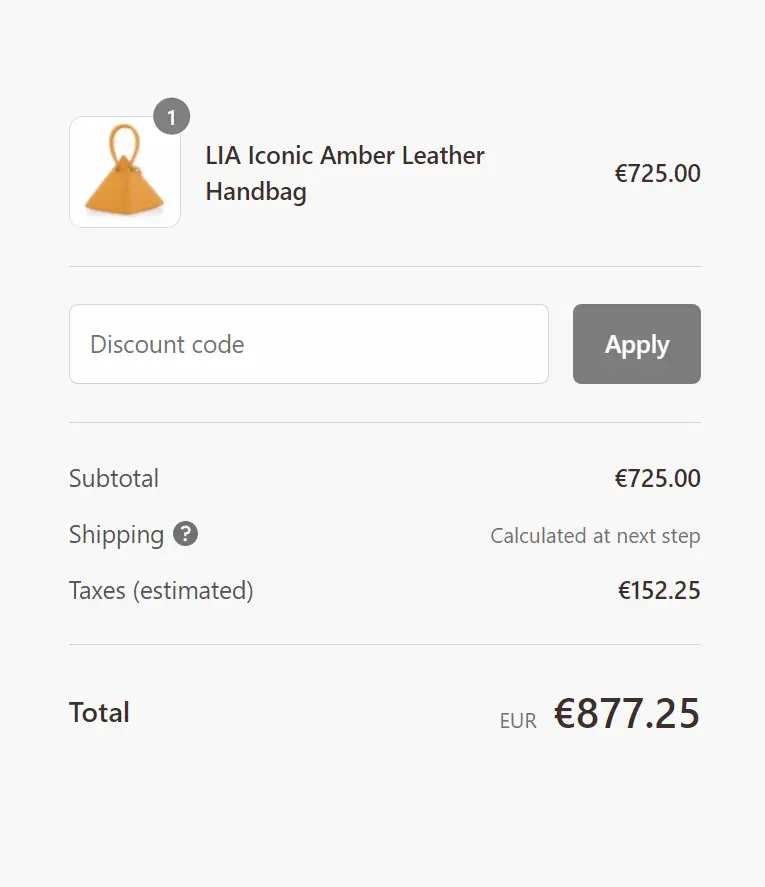Click the Subtotal label

(114, 479)
